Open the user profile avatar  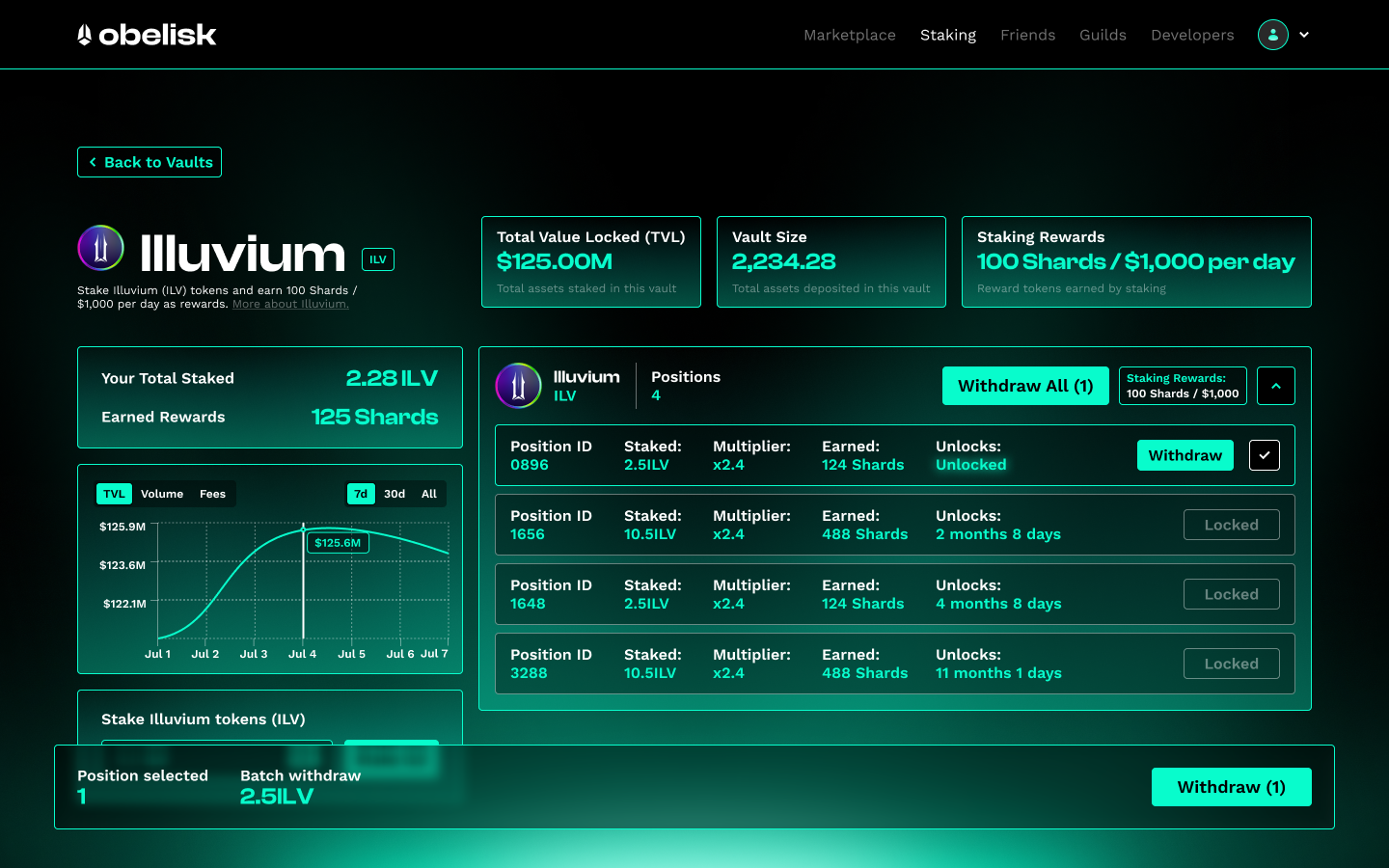point(1272,34)
